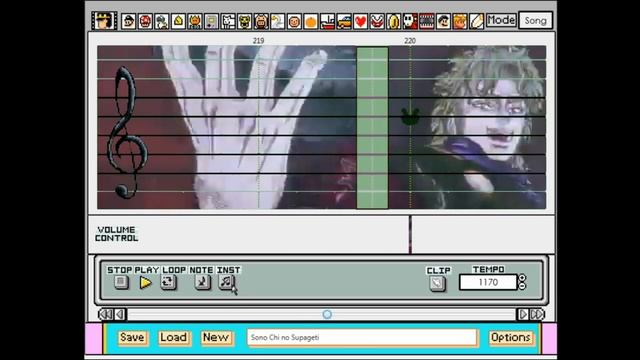Click the Save button
The width and height of the screenshot is (640, 360).
coord(132,337)
